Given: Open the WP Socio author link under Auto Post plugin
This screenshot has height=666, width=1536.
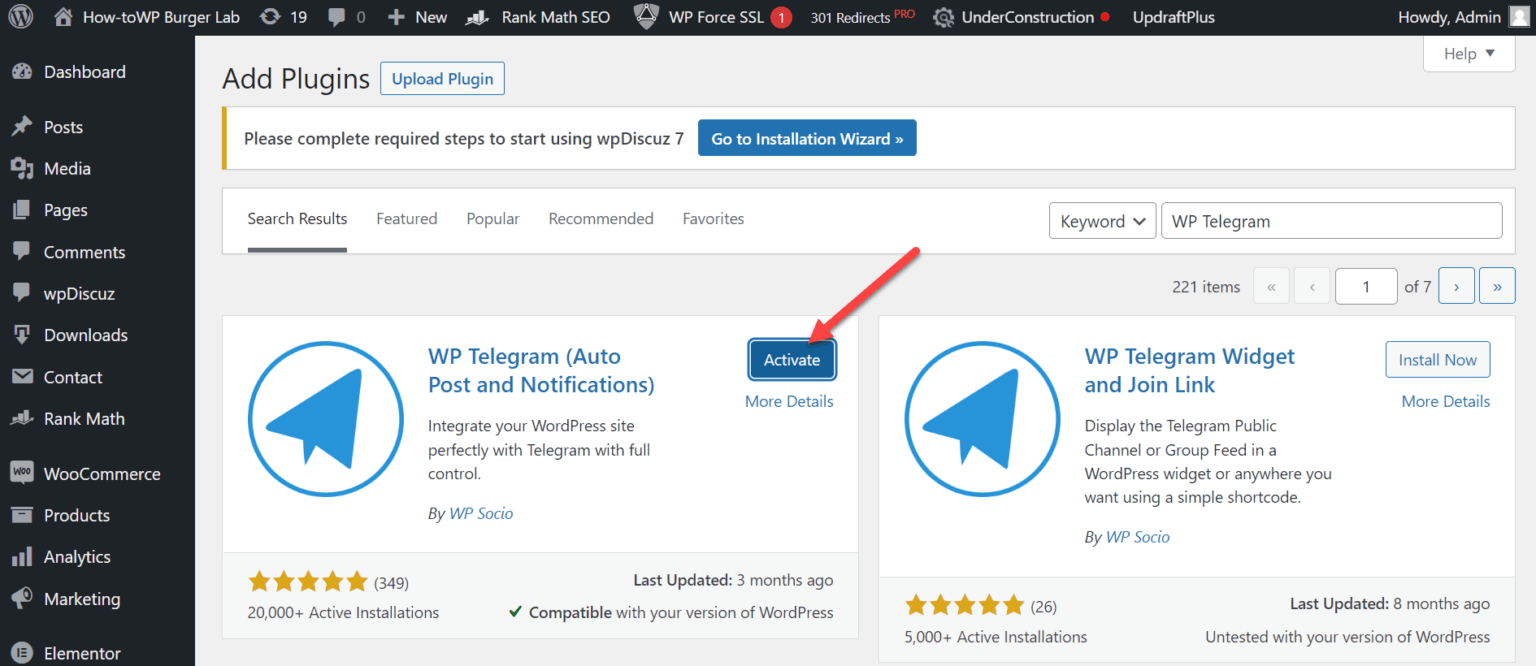Looking at the screenshot, I should 481,513.
